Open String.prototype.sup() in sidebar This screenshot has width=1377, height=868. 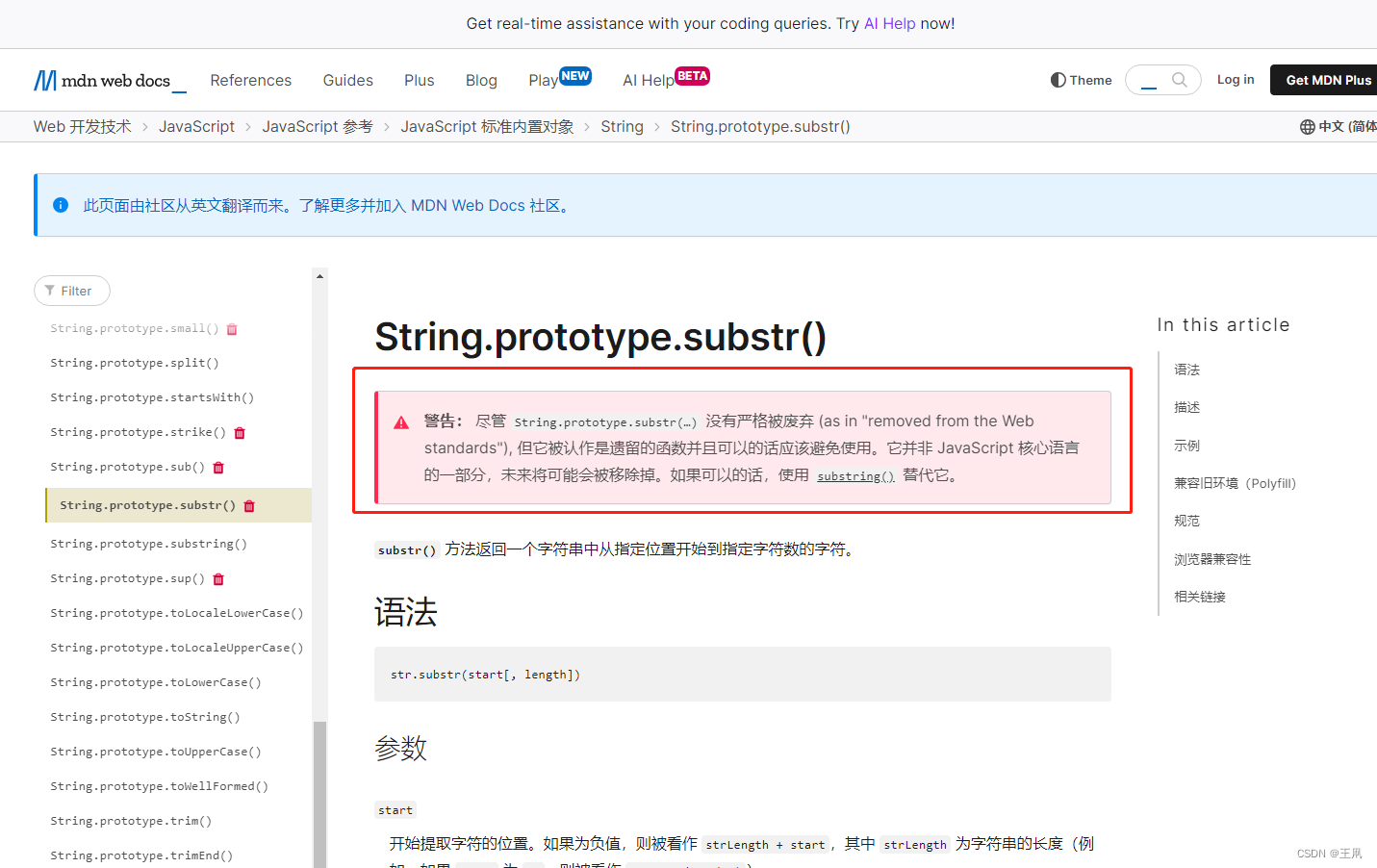click(x=128, y=579)
